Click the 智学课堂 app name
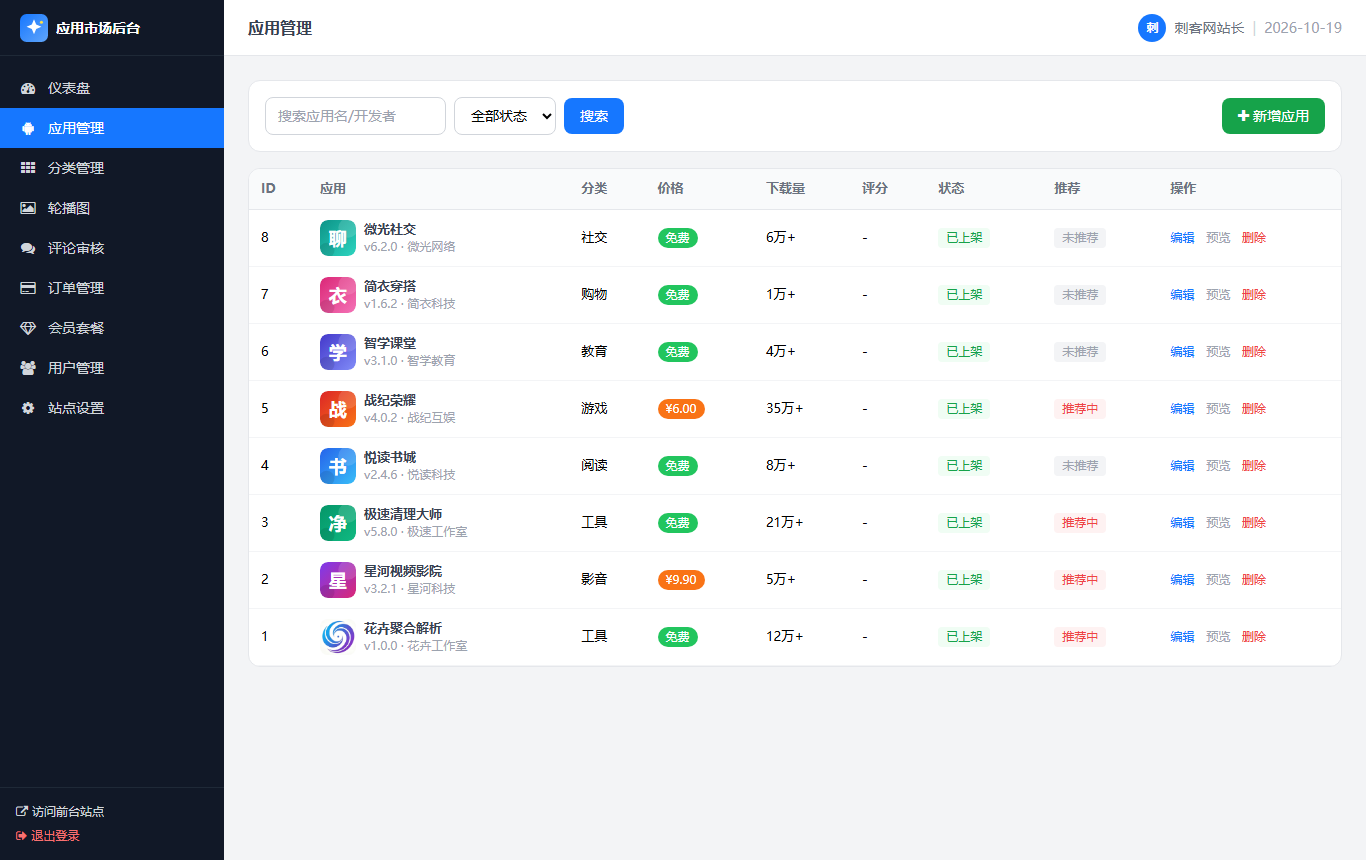 tap(390, 343)
